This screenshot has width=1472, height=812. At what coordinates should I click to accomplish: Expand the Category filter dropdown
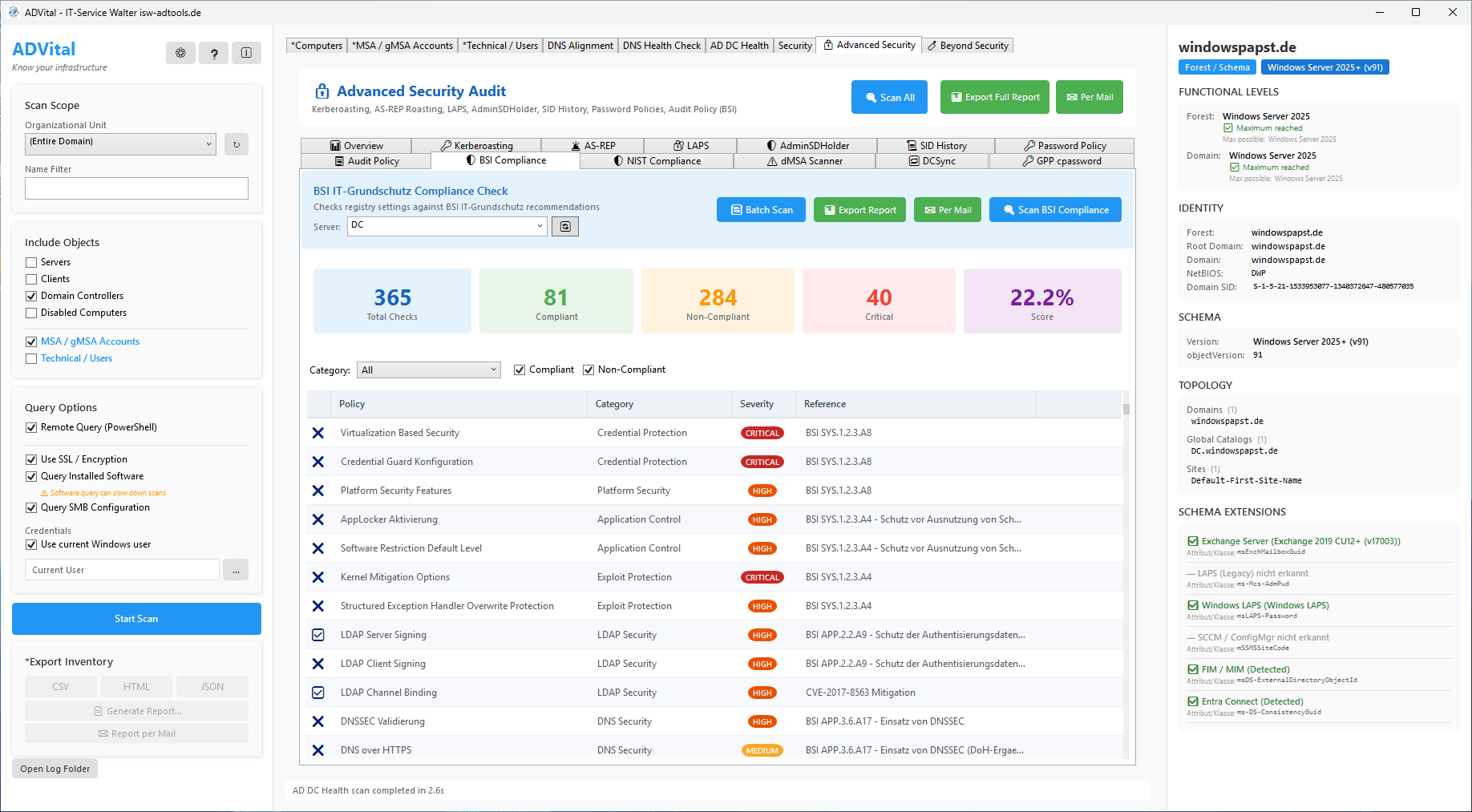tap(429, 370)
